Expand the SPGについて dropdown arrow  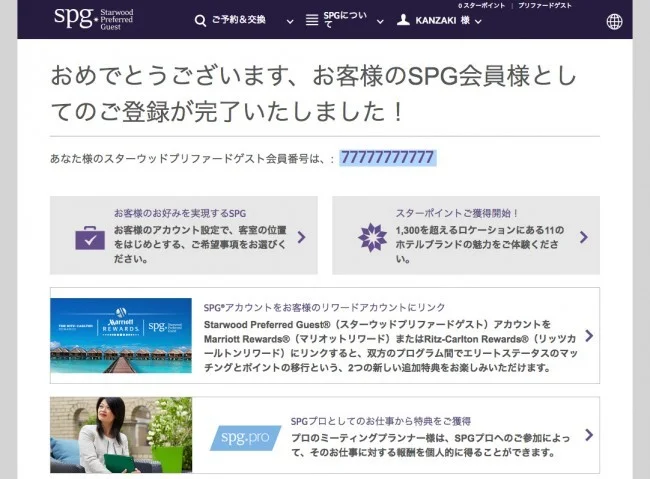(380, 21)
